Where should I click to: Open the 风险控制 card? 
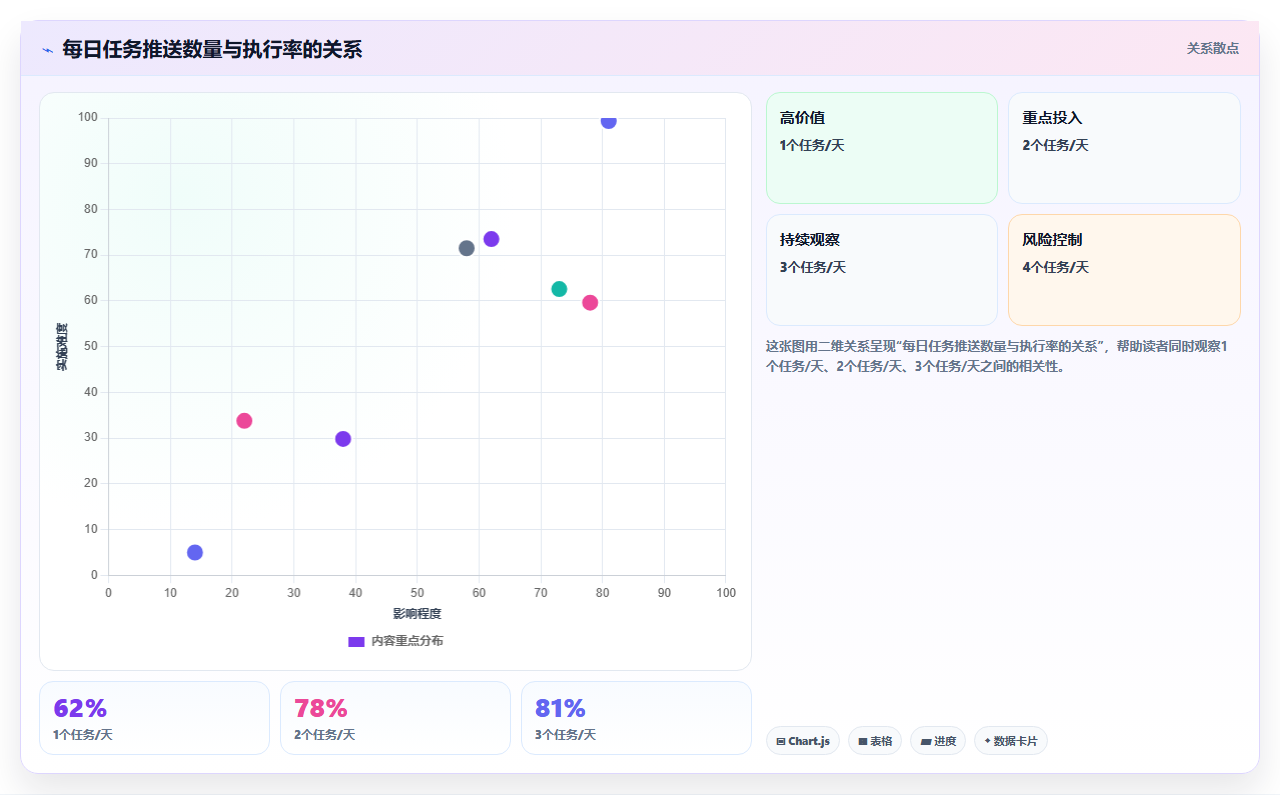[x=1124, y=270]
